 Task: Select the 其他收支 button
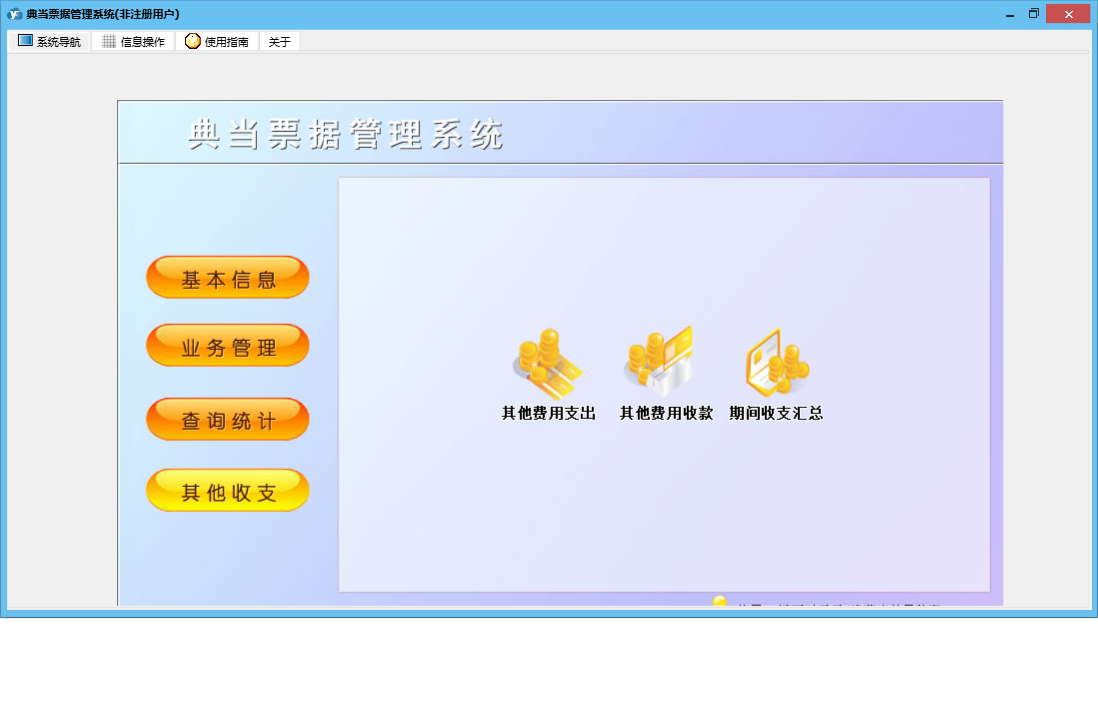pos(228,490)
